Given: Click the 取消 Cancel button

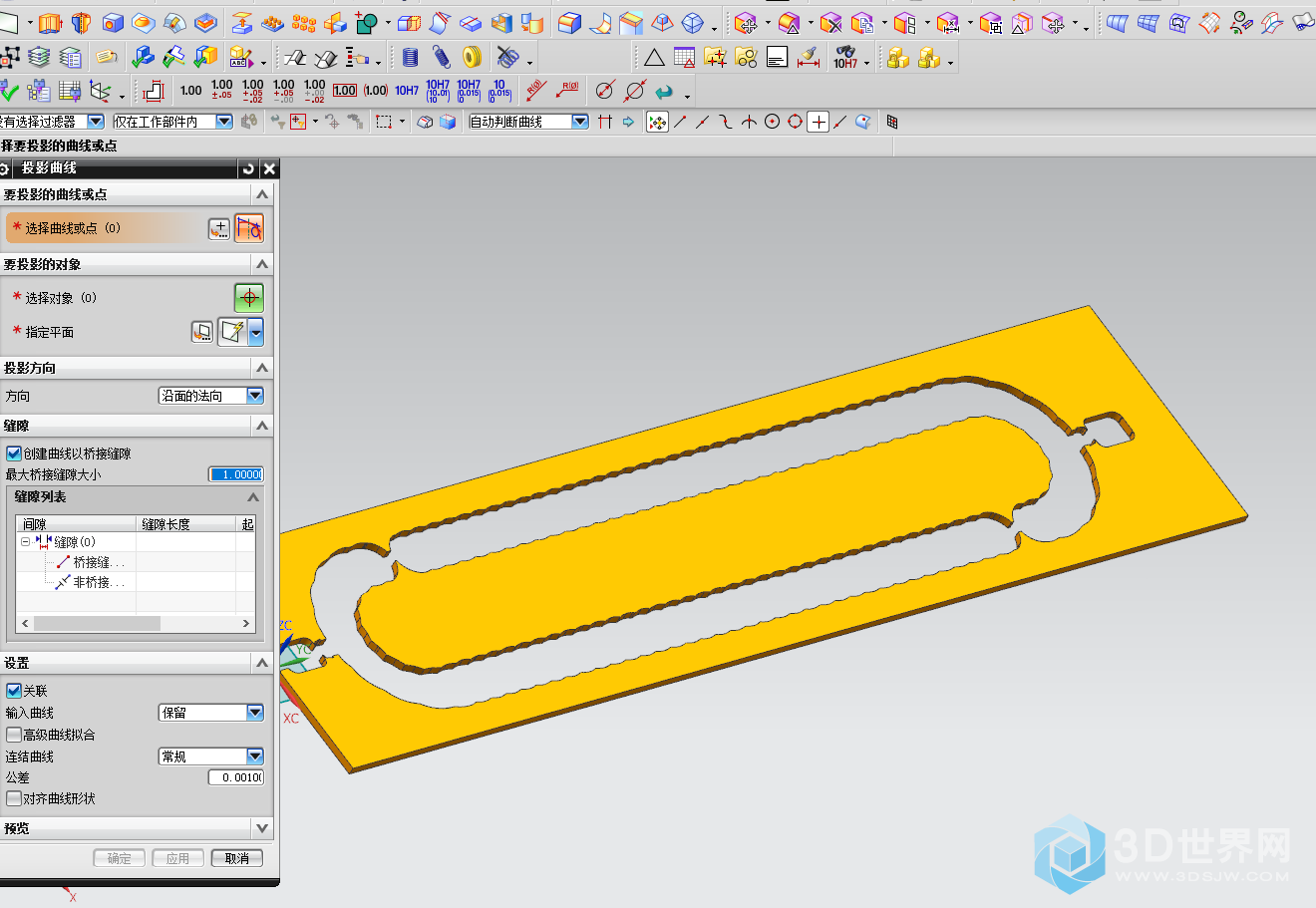Looking at the screenshot, I should (x=237, y=858).
